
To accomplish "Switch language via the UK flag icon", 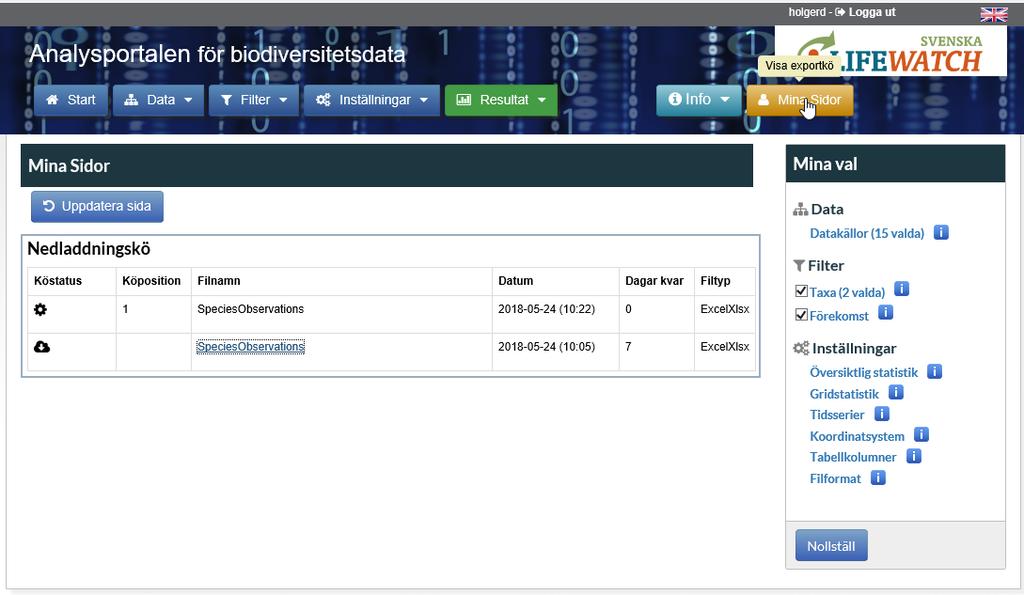I will pyautogui.click(x=993, y=14).
